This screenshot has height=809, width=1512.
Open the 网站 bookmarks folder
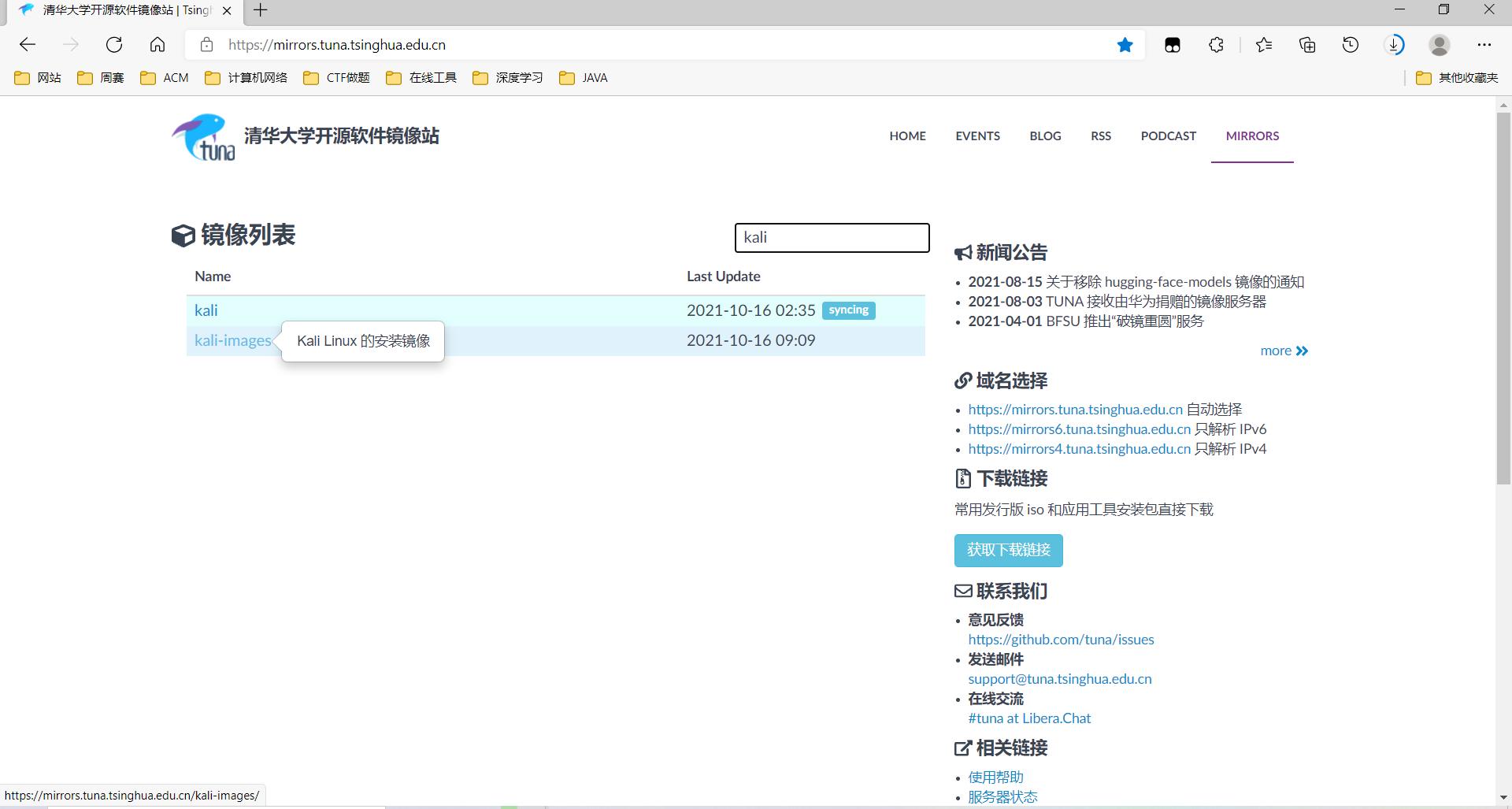click(x=38, y=77)
